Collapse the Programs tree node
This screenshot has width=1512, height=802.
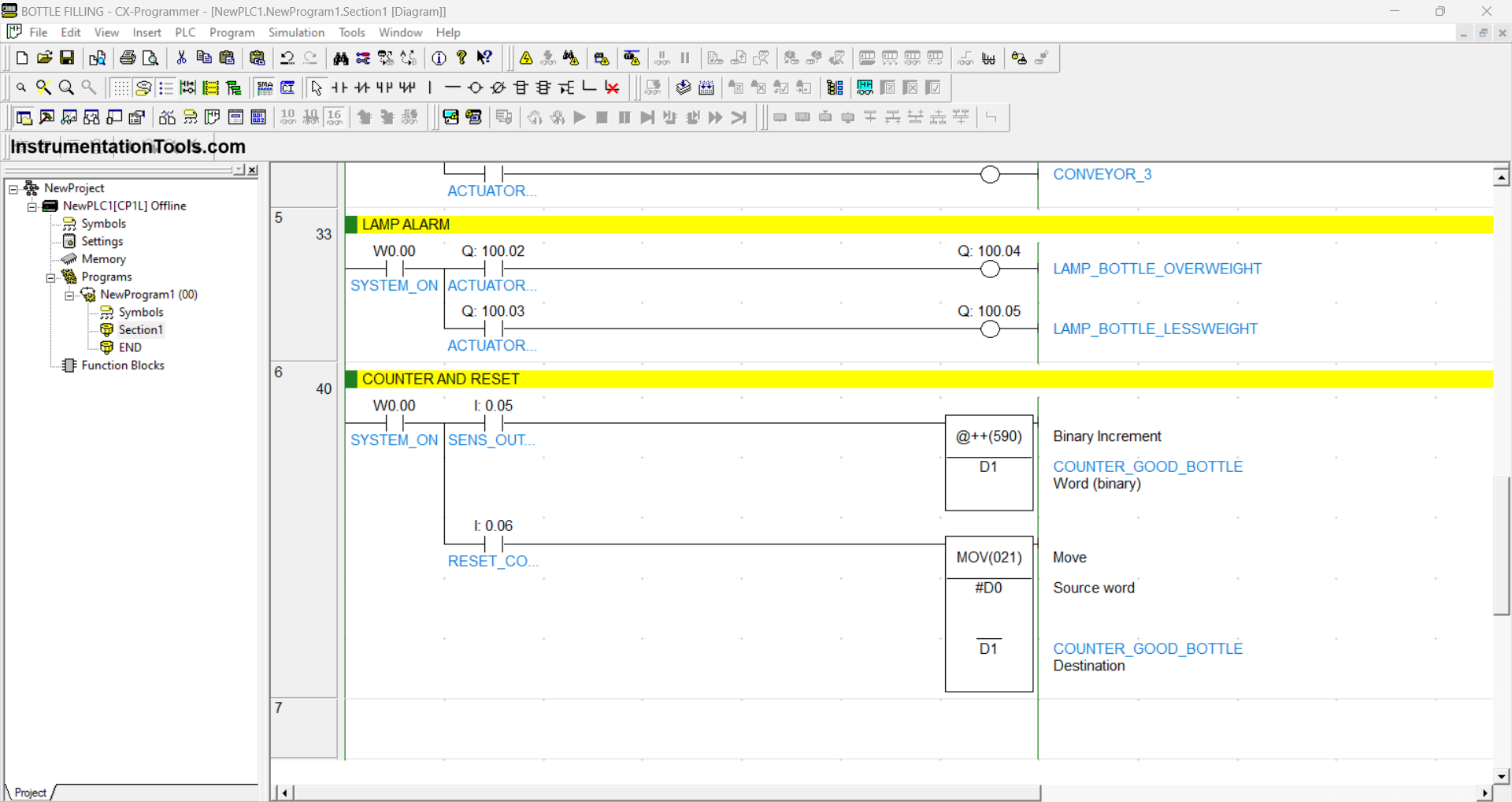[x=51, y=277]
